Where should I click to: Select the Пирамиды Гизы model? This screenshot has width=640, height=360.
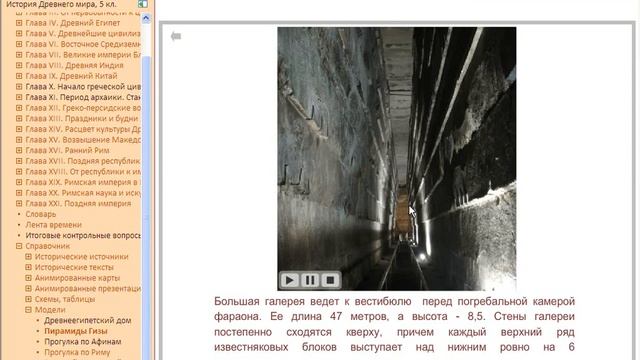[x=76, y=331]
